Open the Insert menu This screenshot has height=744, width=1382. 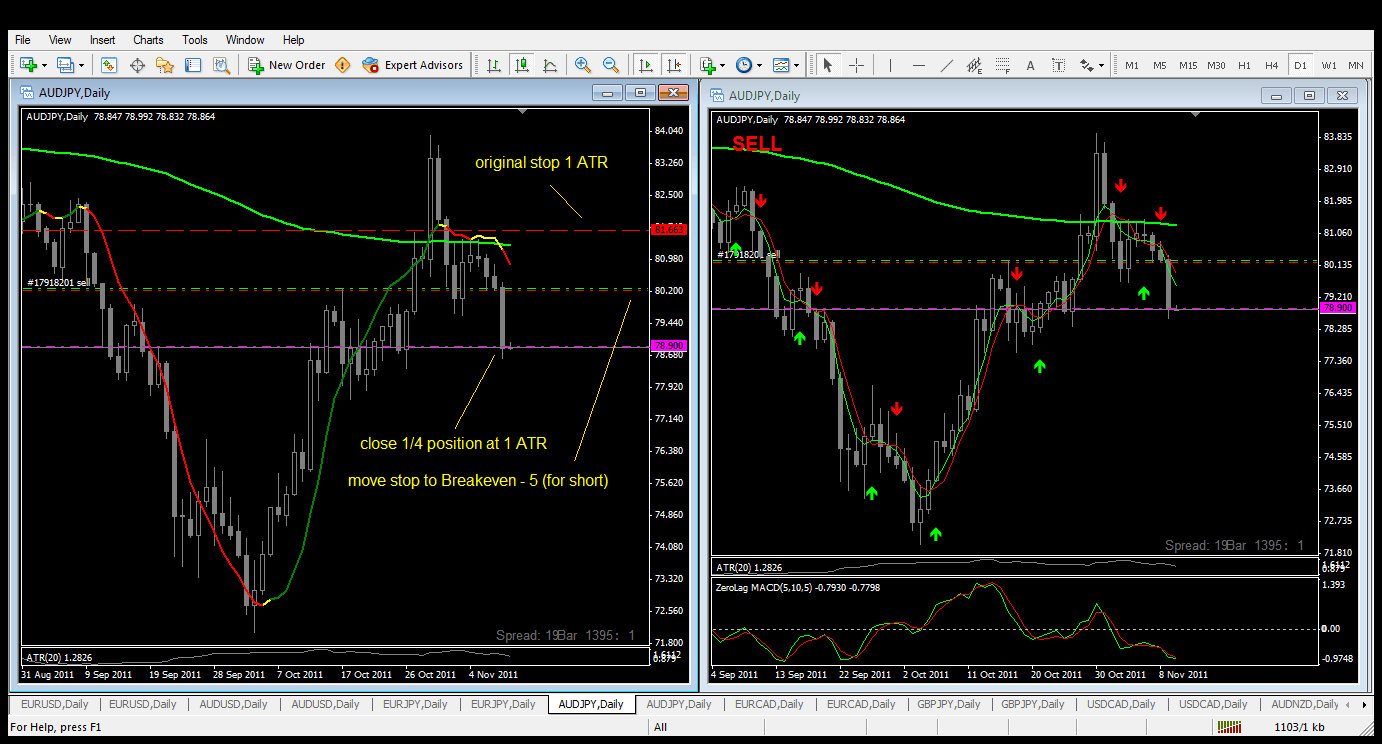point(103,40)
